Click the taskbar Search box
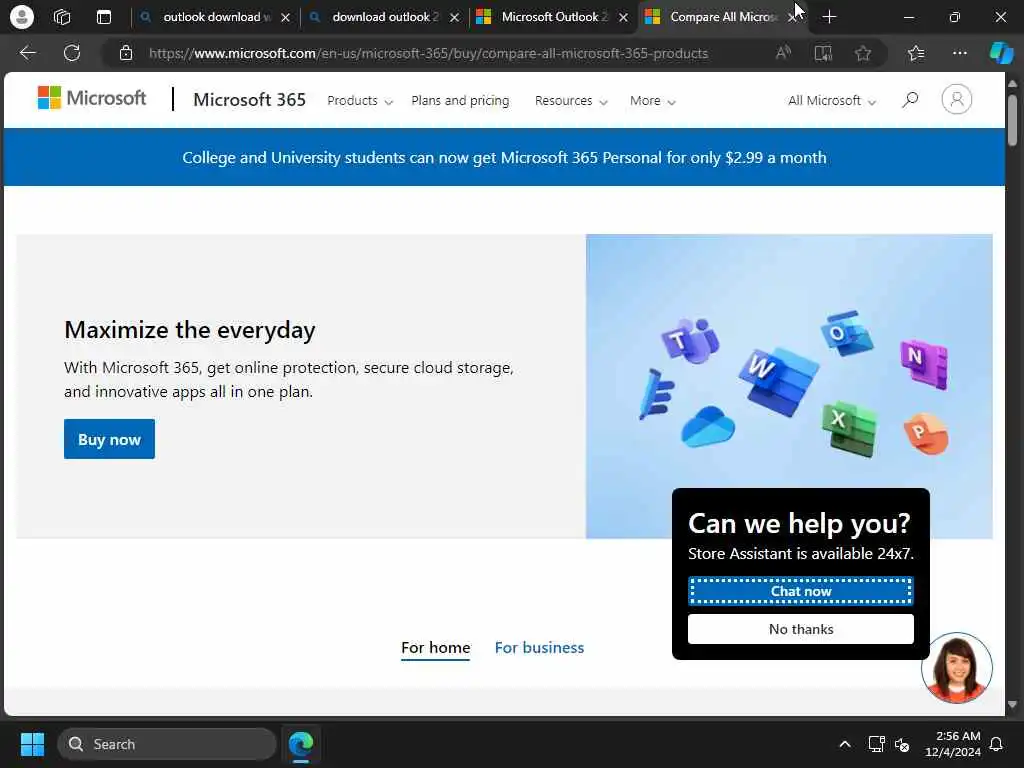 167,744
